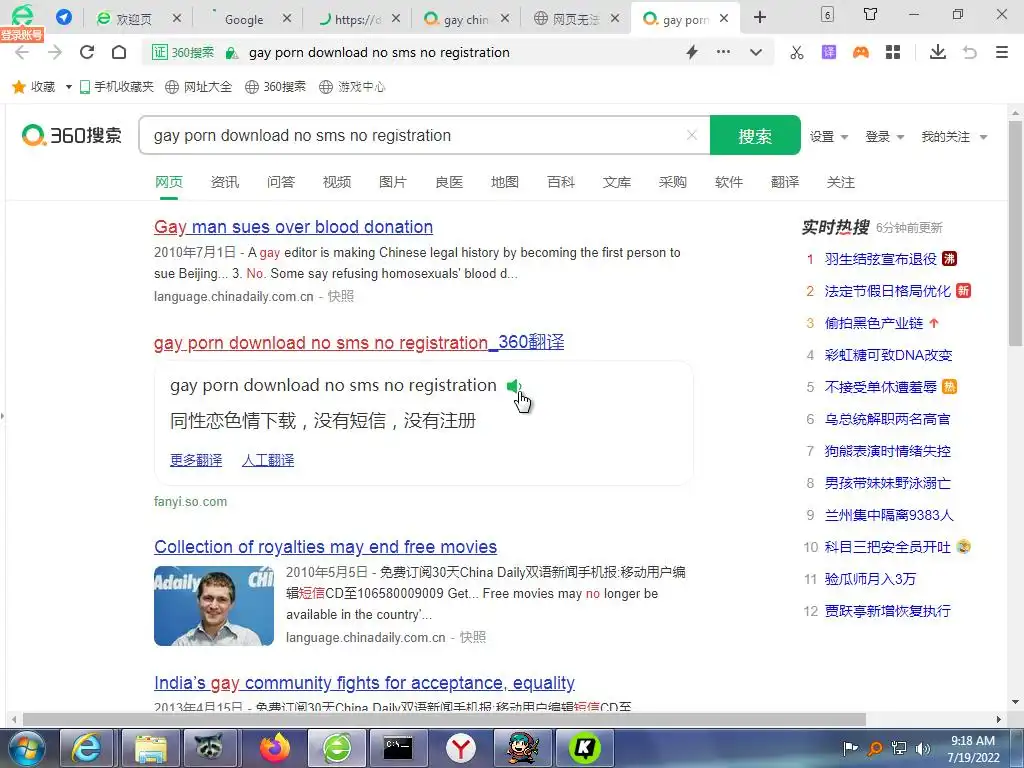This screenshot has width=1024, height=768.
Task: Clear the search box with the X
Action: (692, 135)
